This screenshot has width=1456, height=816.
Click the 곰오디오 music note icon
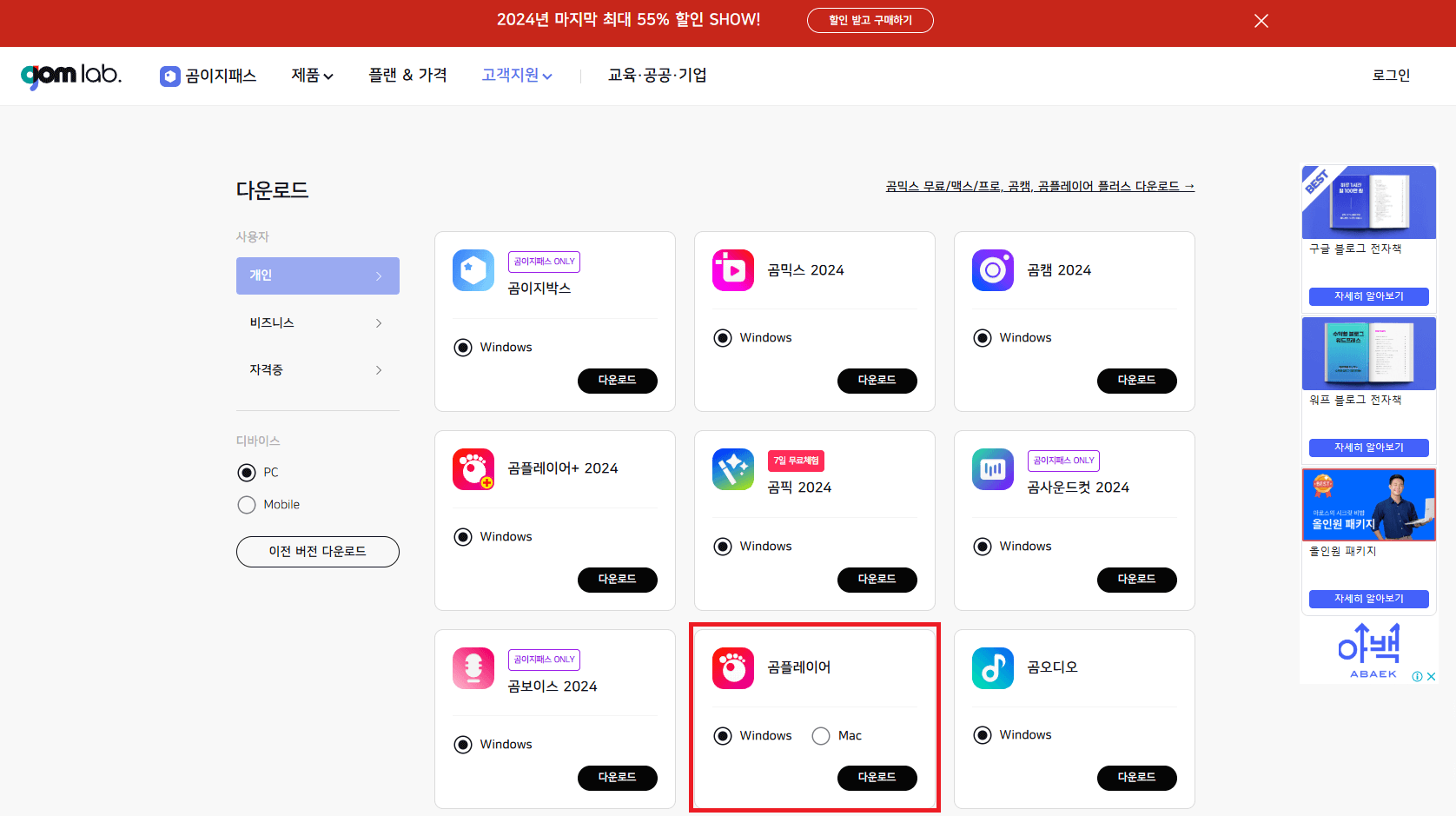992,668
